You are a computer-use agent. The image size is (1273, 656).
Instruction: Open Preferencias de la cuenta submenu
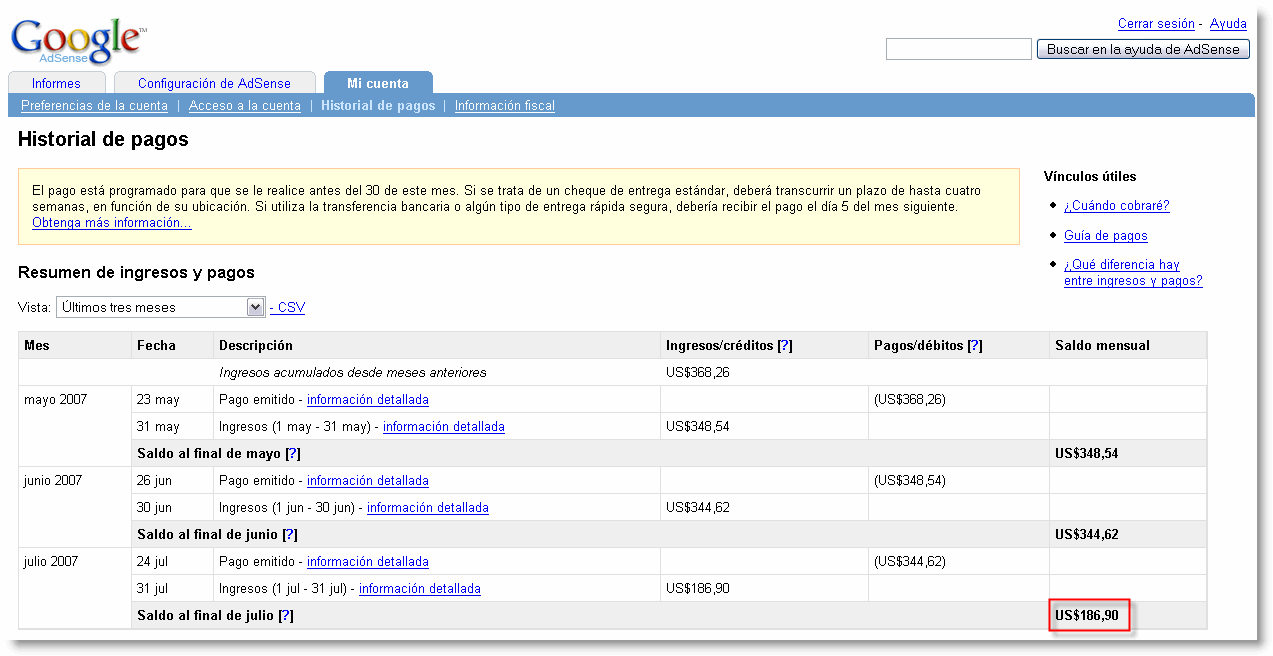tap(94, 106)
